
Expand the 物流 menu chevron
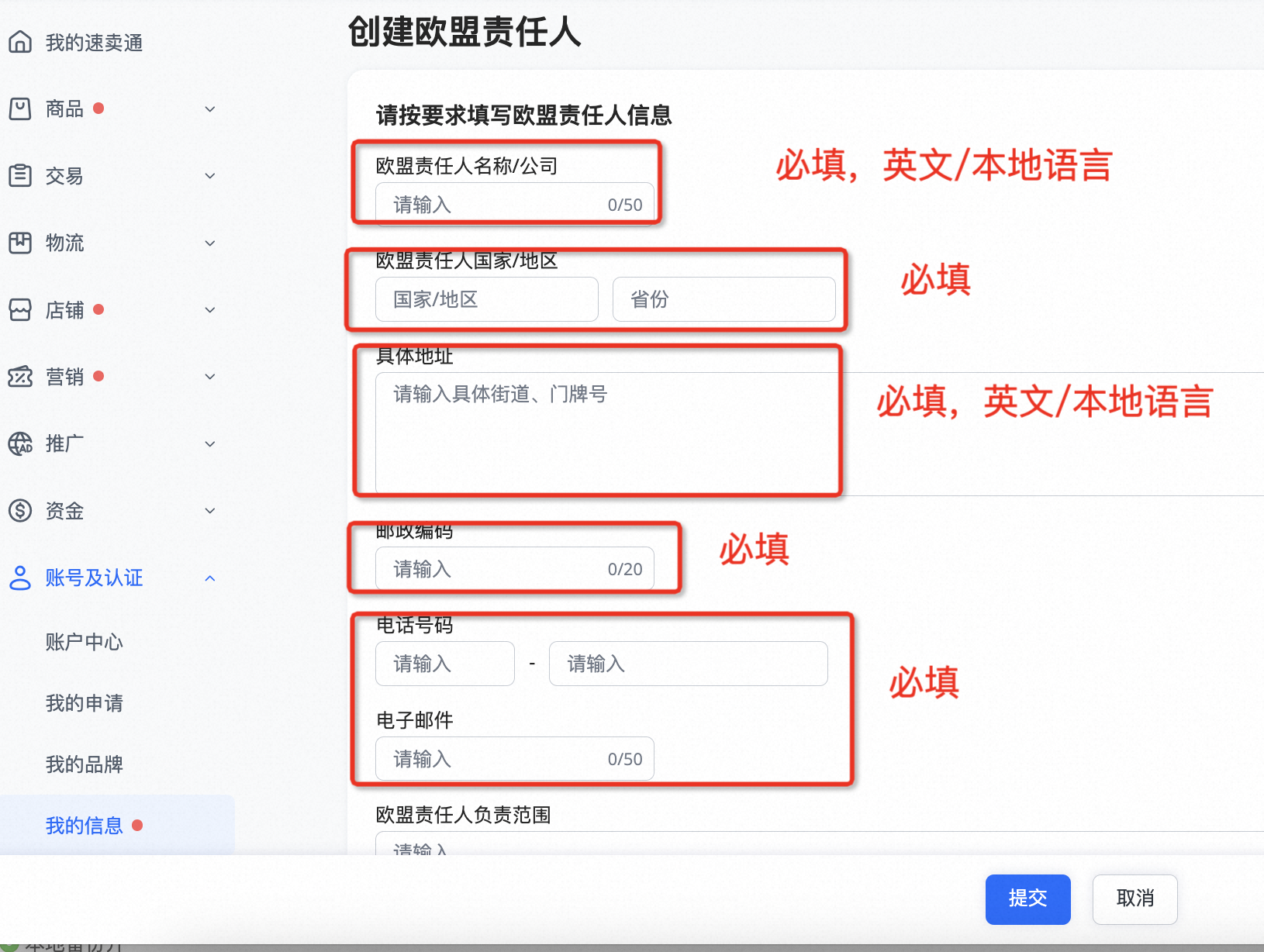click(x=209, y=243)
